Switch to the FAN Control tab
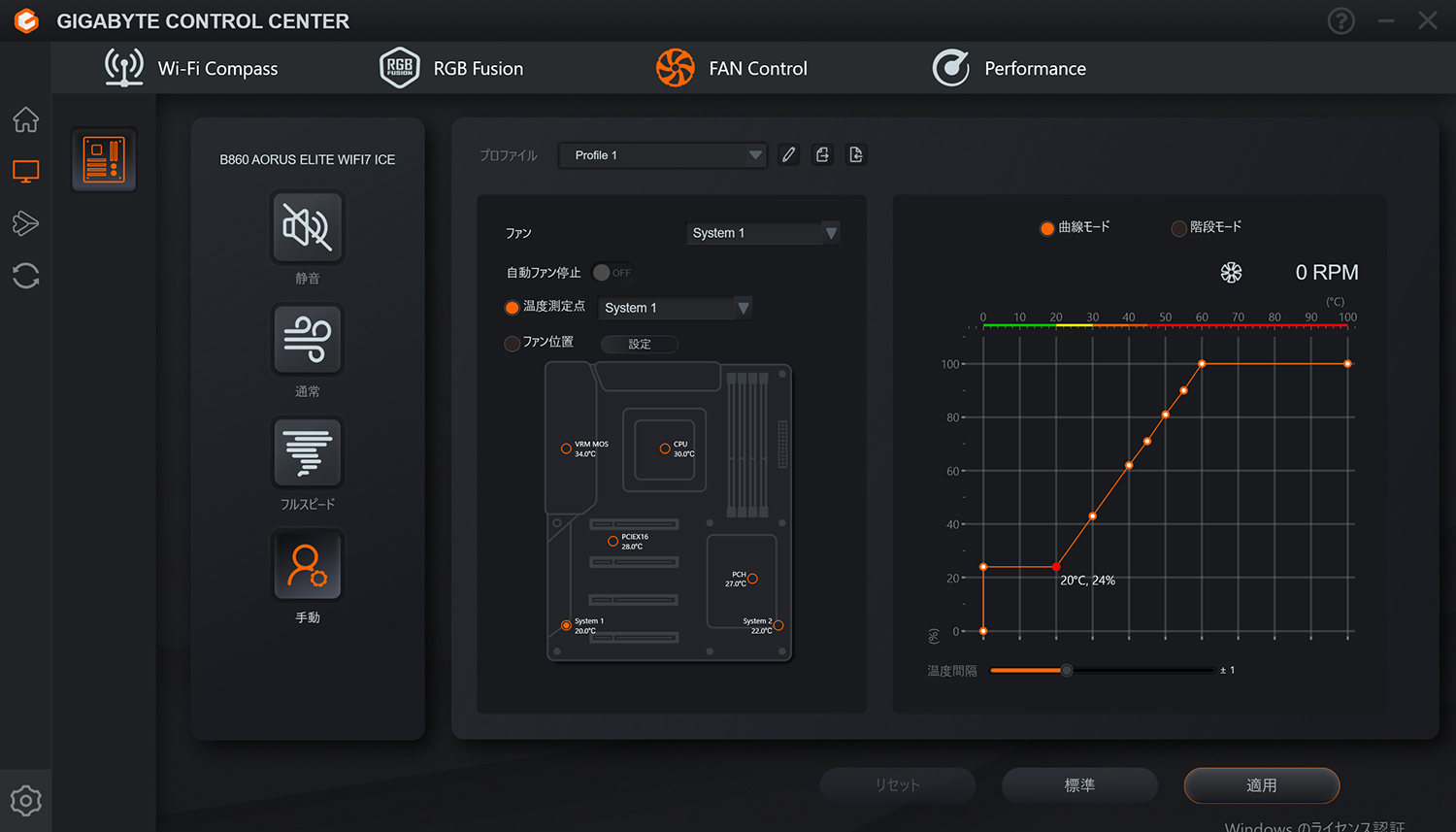1456x832 pixels. pos(732,68)
